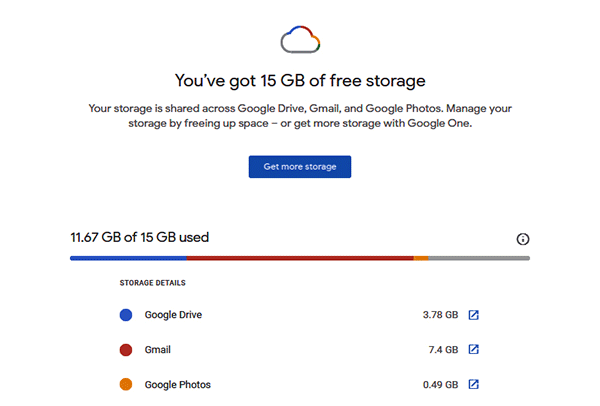
Task: Click the orange Google Photos legend dot
Action: tap(126, 384)
